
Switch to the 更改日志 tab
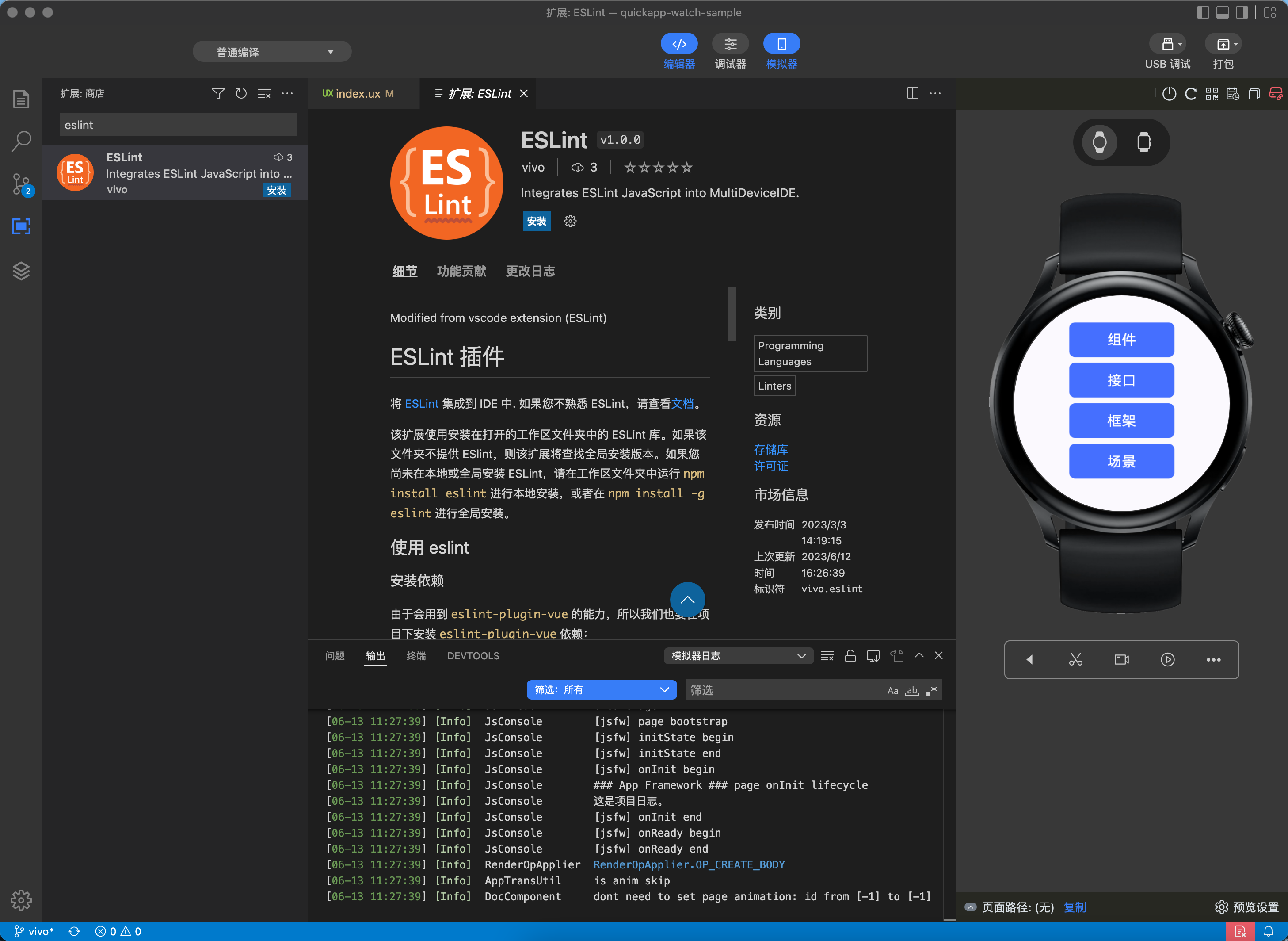(530, 271)
